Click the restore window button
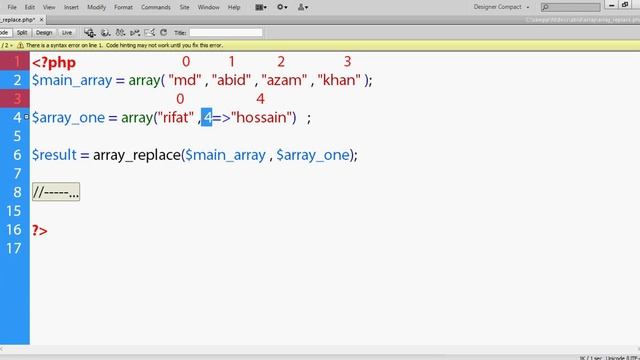 click(x=625, y=5)
